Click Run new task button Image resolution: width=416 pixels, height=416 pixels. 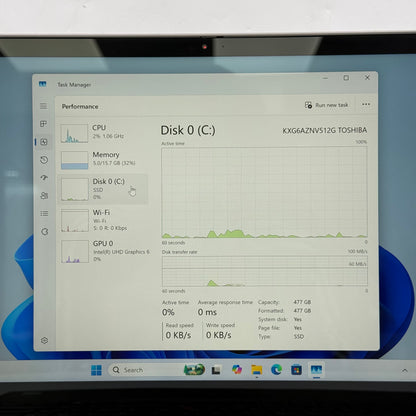[x=327, y=105]
